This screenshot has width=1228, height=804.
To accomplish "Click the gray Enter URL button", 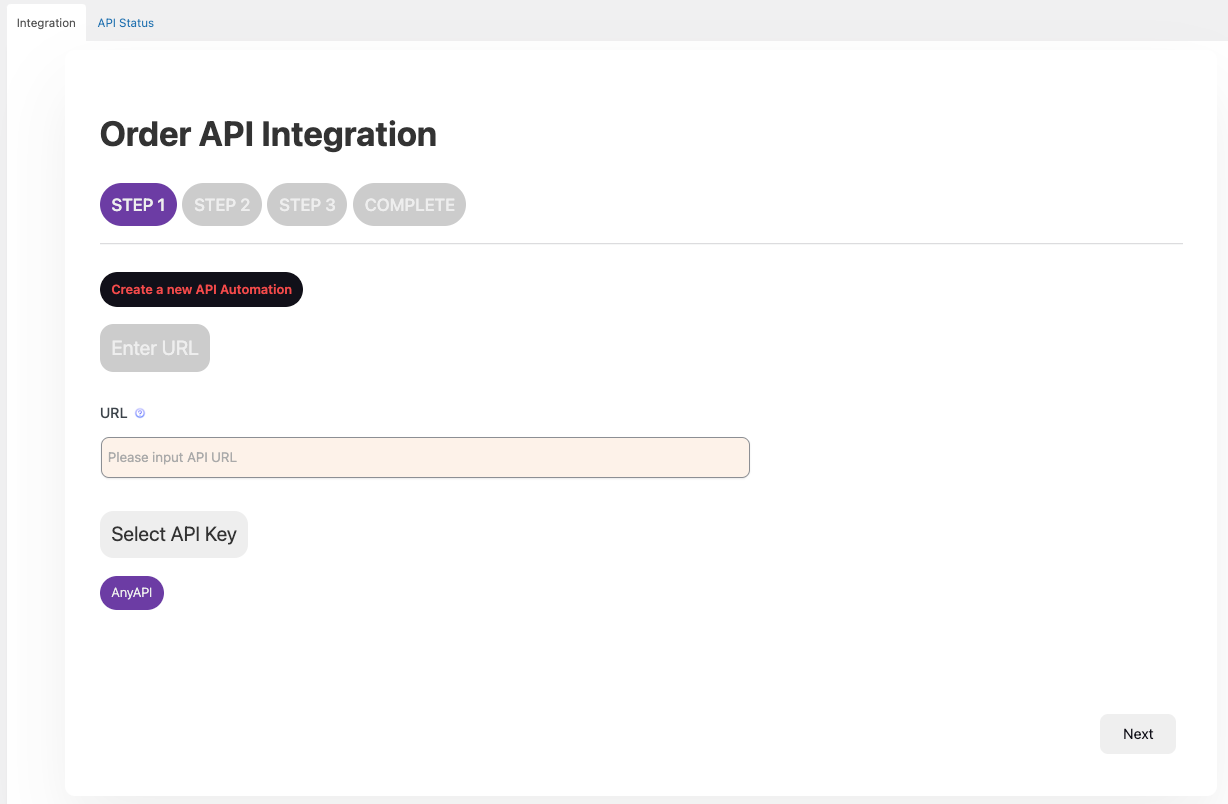I will click(155, 348).
